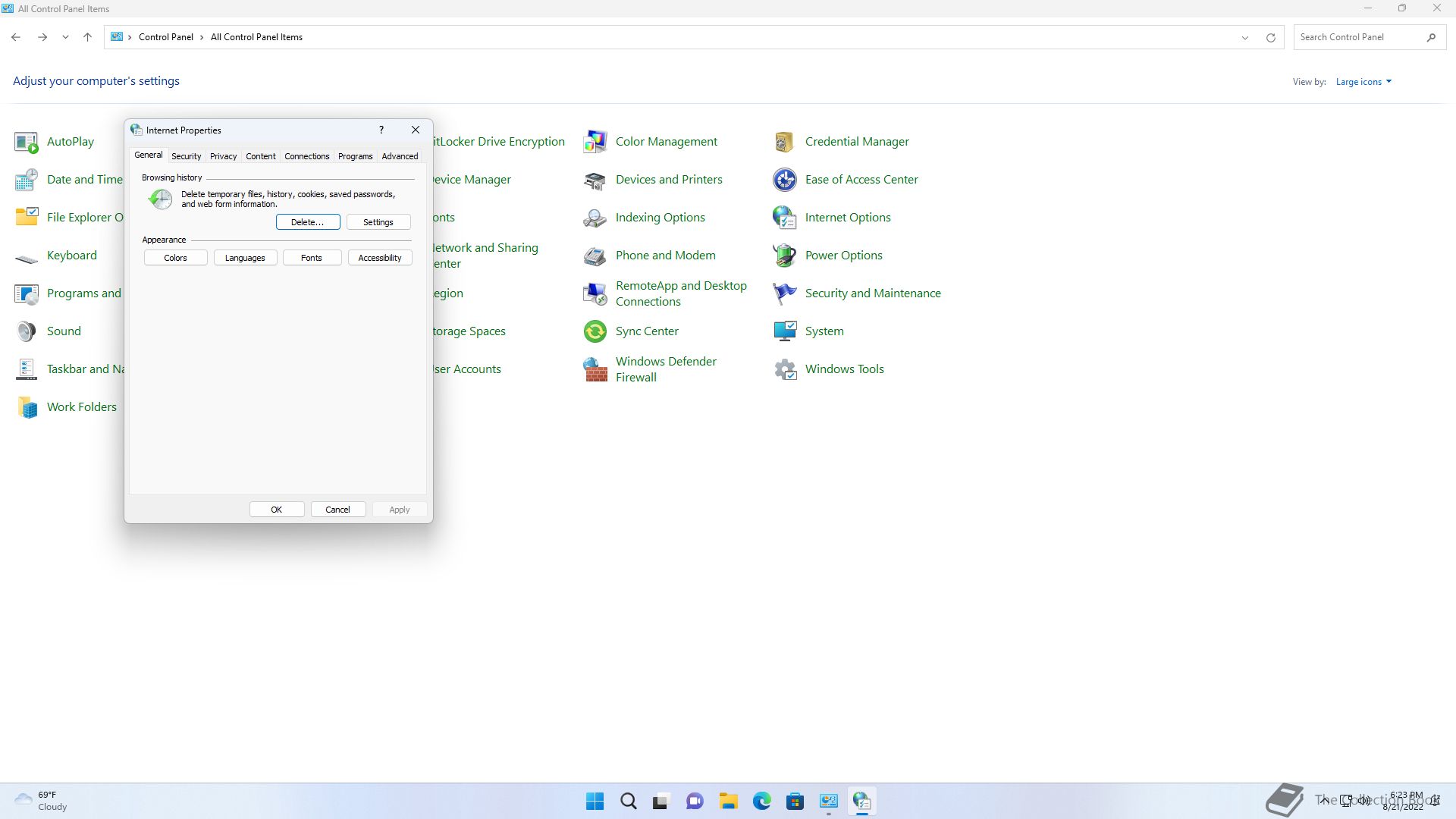Open the Sound speaker icon
The width and height of the screenshot is (1456, 819).
tap(27, 331)
